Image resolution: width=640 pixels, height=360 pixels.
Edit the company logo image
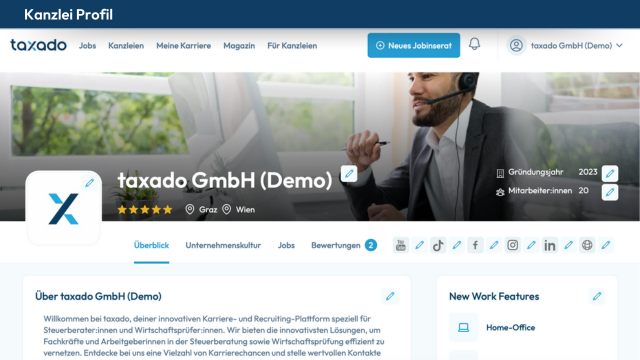pos(89,183)
